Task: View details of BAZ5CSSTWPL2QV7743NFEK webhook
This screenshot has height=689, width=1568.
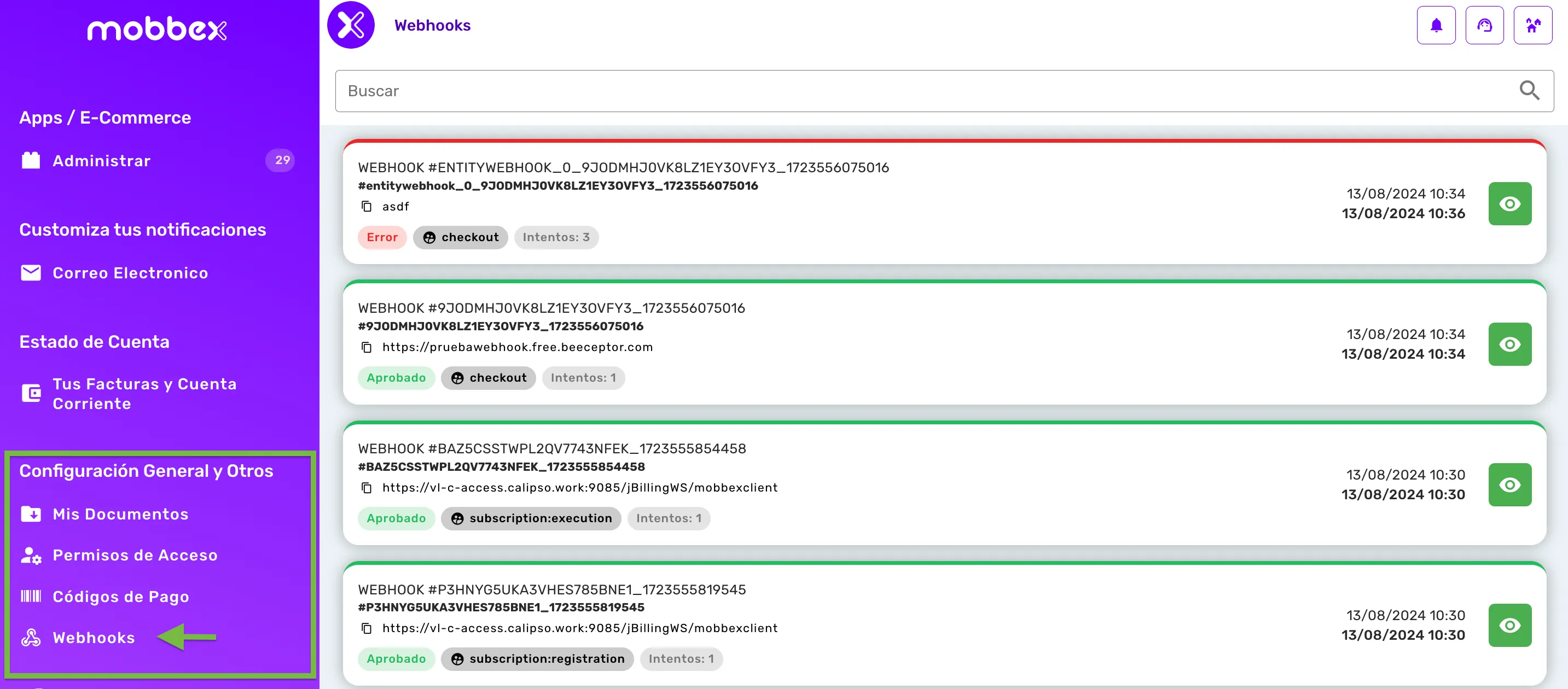Action: [1509, 484]
